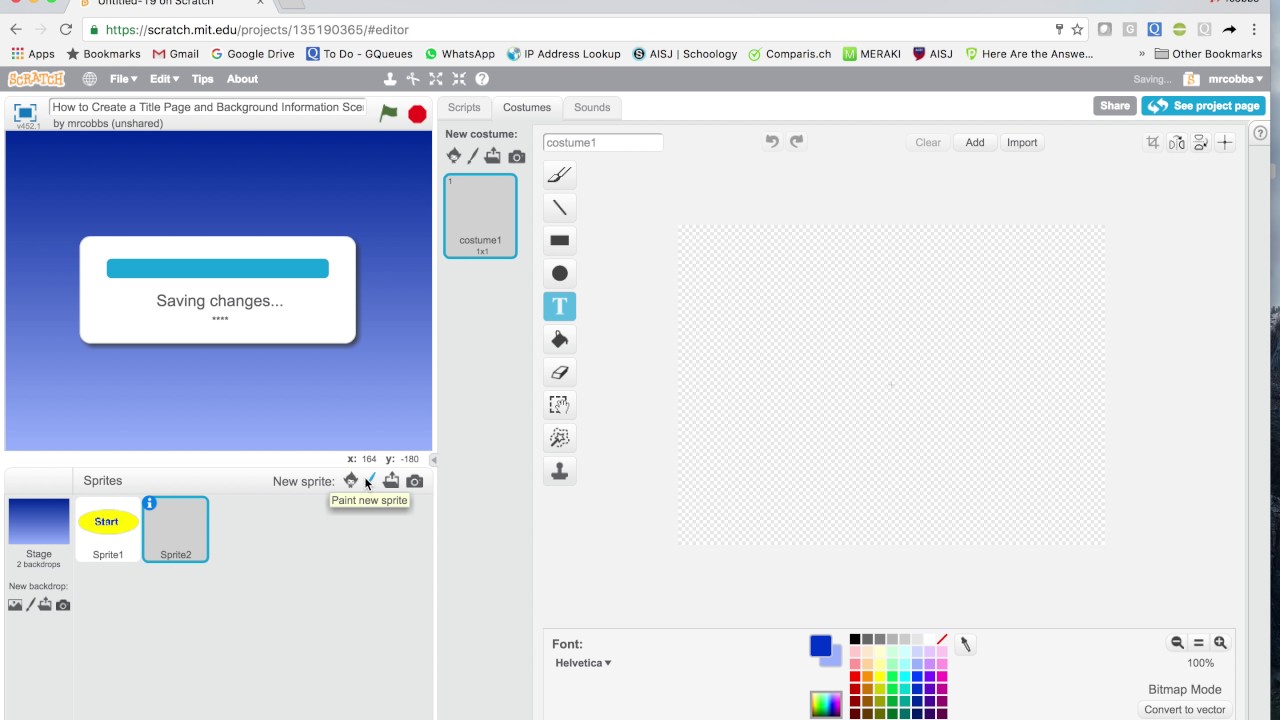Viewport: 1280px width, 720px height.
Task: Open the Helvetica font dropdown
Action: (x=583, y=663)
